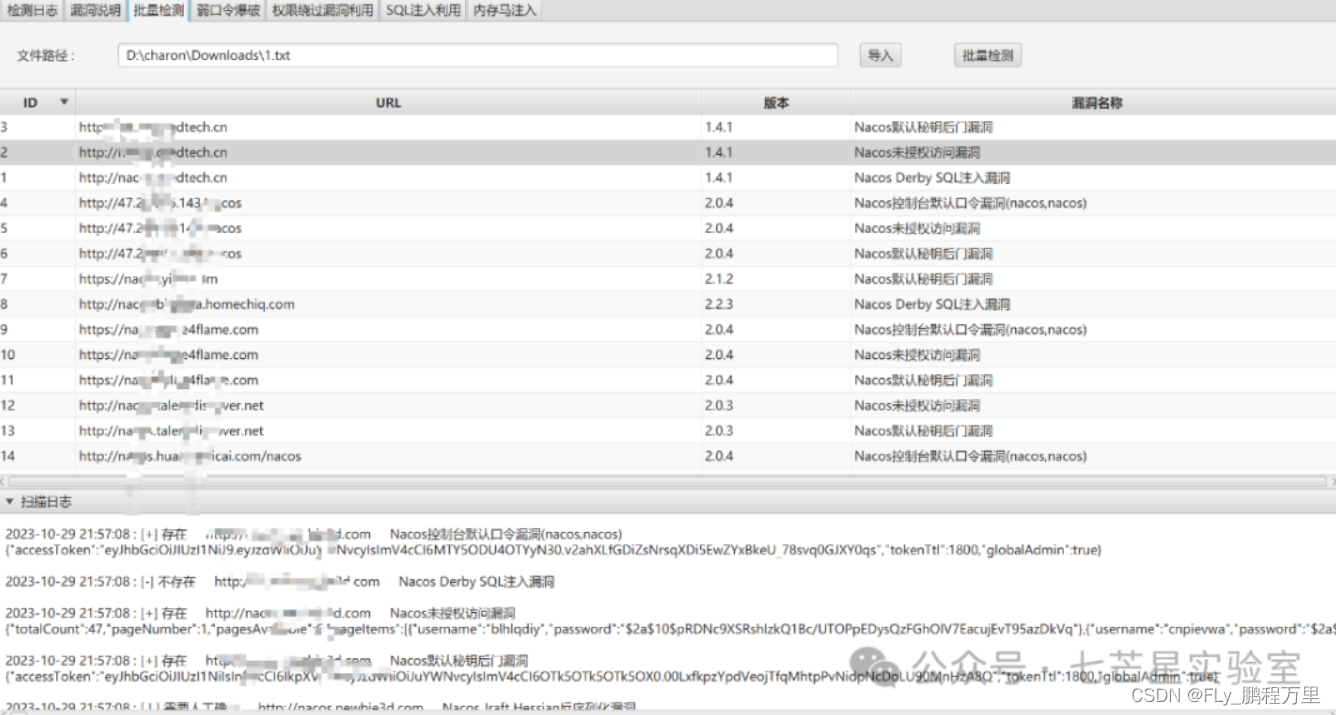1336x715 pixels.
Task: Click the 漏洞名称 column header
Action: point(1095,102)
